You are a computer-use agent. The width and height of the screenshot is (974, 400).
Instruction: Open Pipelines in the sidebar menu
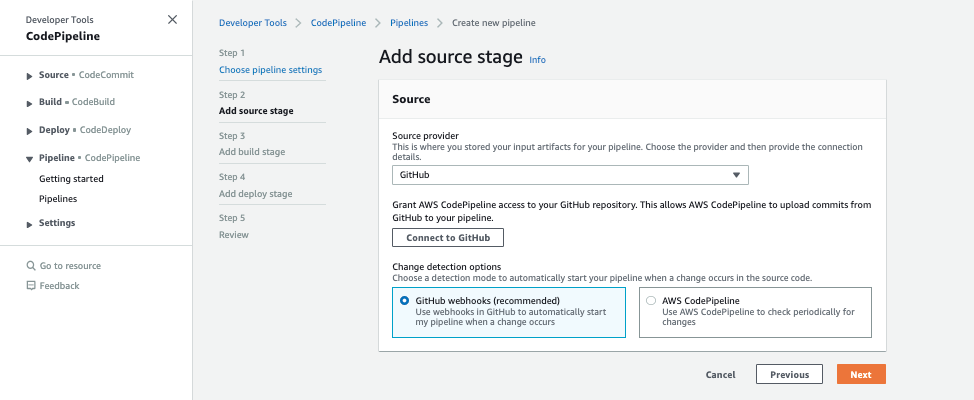coord(58,199)
